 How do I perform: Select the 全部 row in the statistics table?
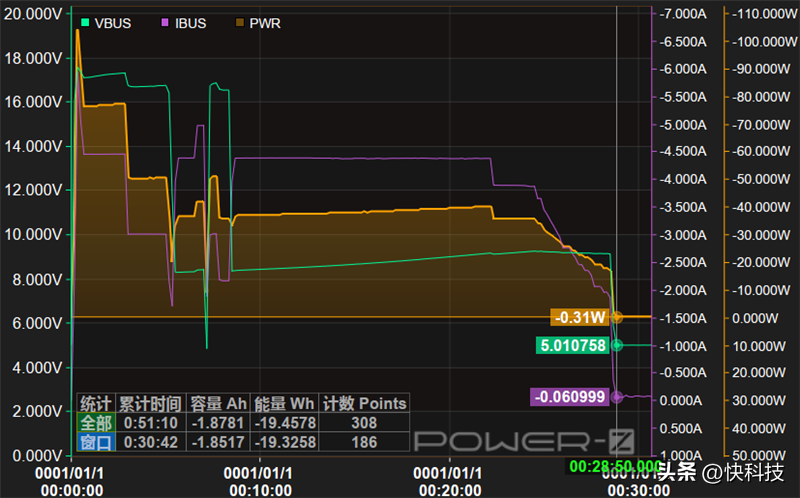(x=97, y=423)
